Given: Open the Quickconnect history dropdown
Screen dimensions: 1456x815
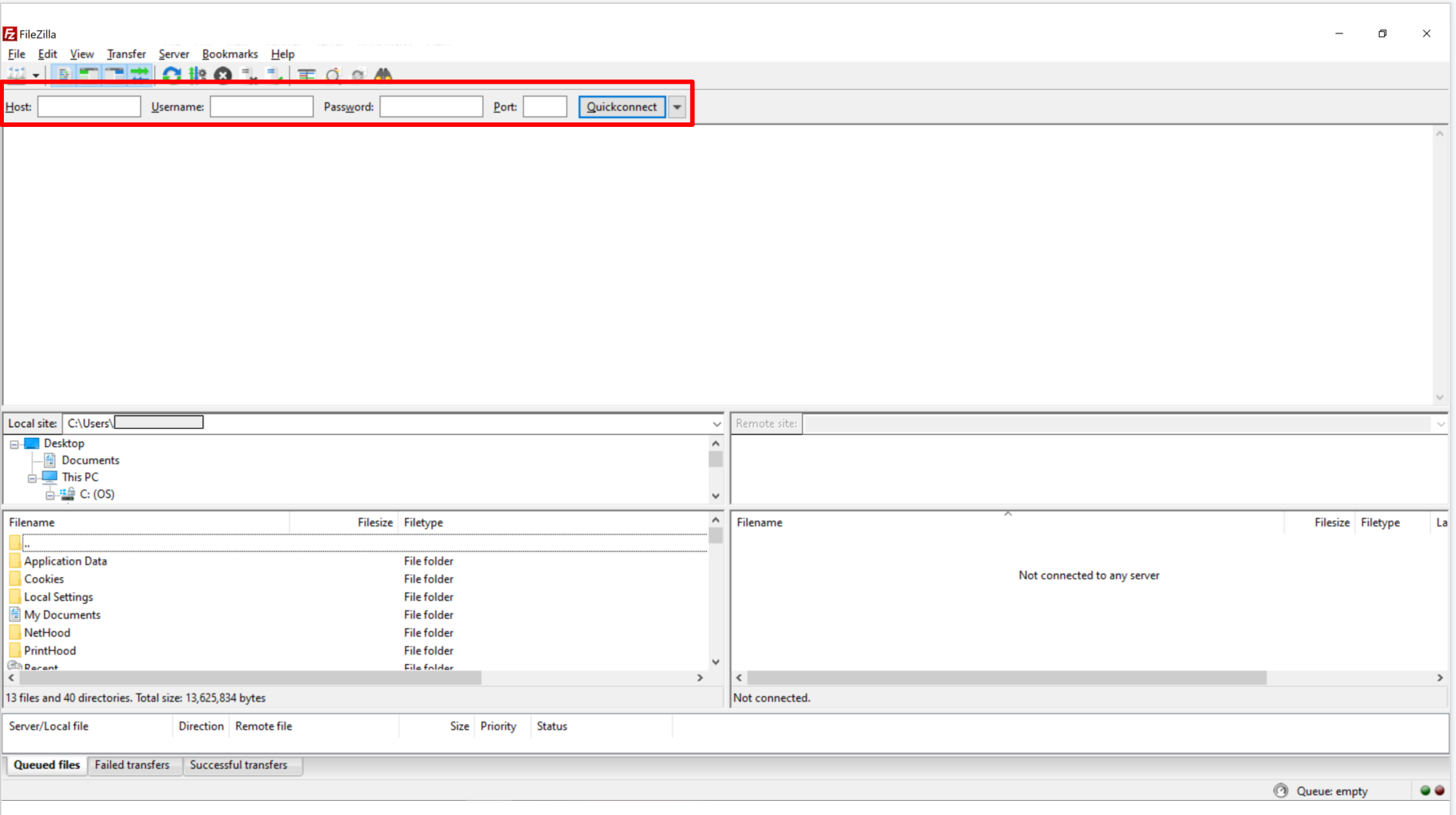Looking at the screenshot, I should click(x=677, y=107).
